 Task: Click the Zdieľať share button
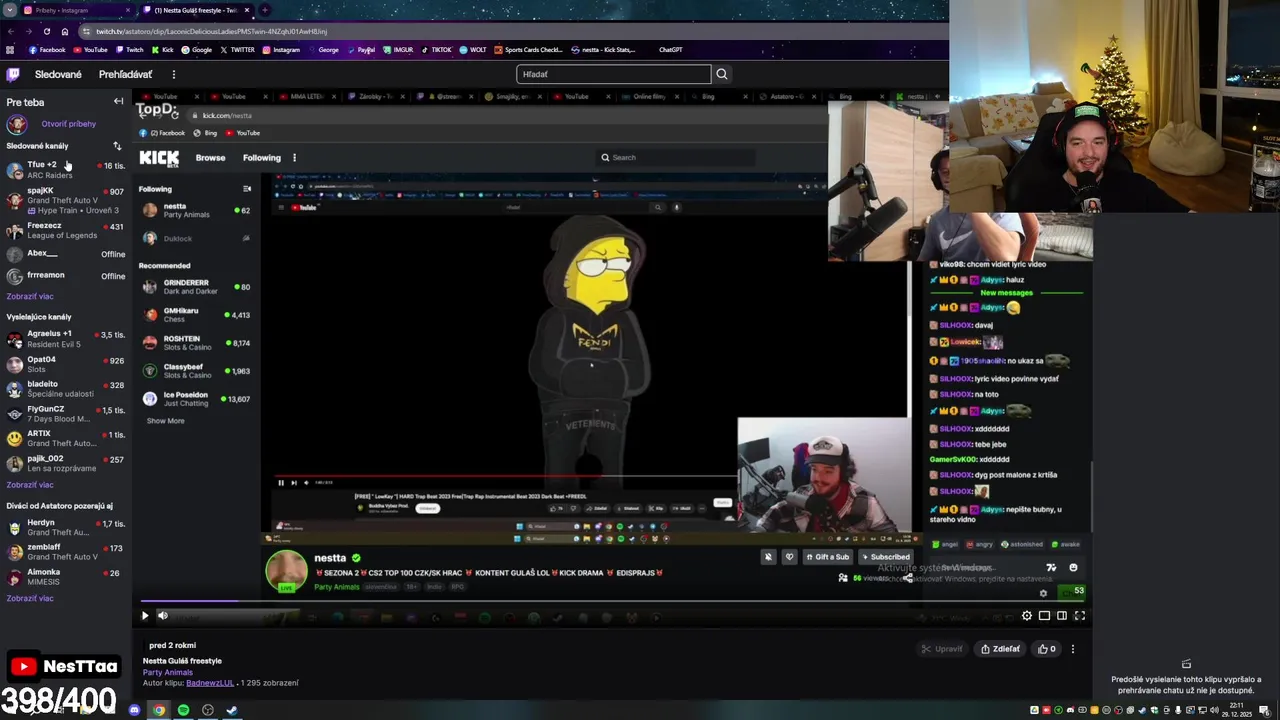pyautogui.click(x=1000, y=649)
